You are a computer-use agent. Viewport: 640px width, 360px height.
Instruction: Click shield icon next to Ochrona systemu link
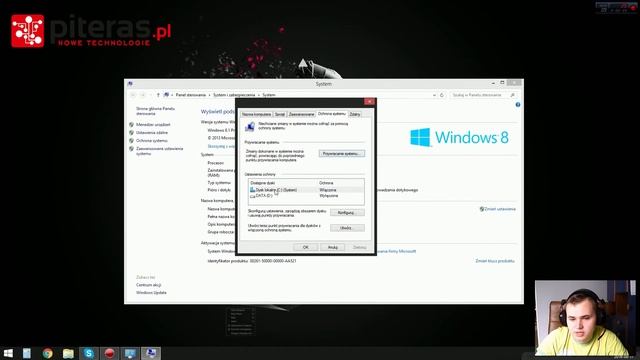131,141
